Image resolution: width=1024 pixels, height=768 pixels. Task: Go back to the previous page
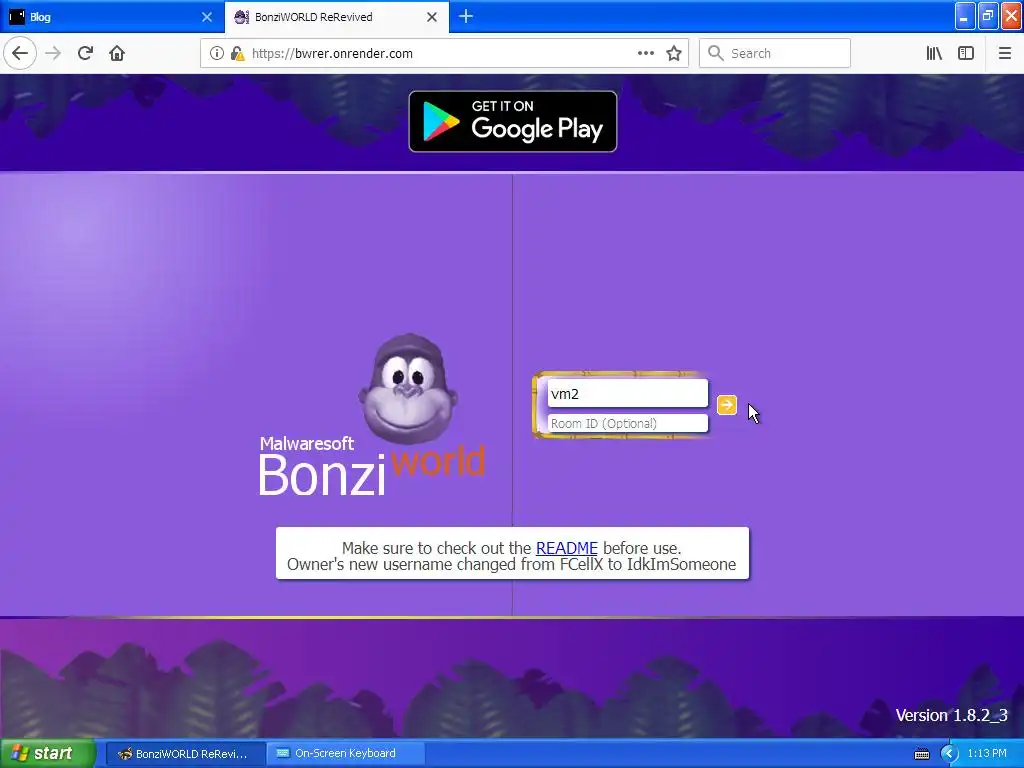pos(20,53)
